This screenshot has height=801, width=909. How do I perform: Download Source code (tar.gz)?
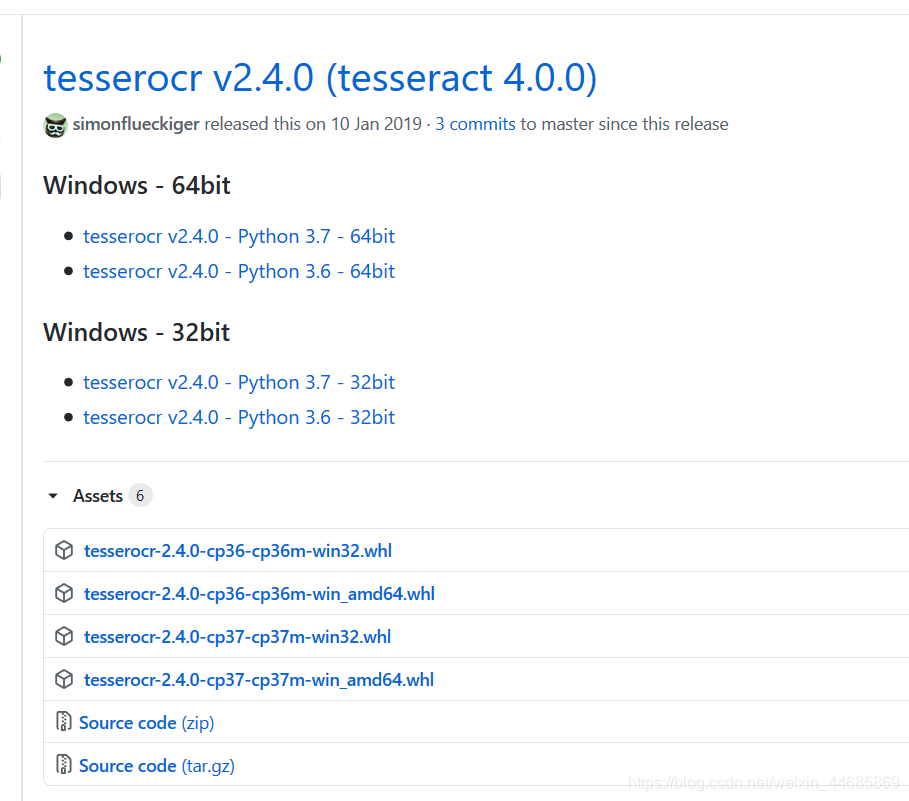tap(157, 766)
